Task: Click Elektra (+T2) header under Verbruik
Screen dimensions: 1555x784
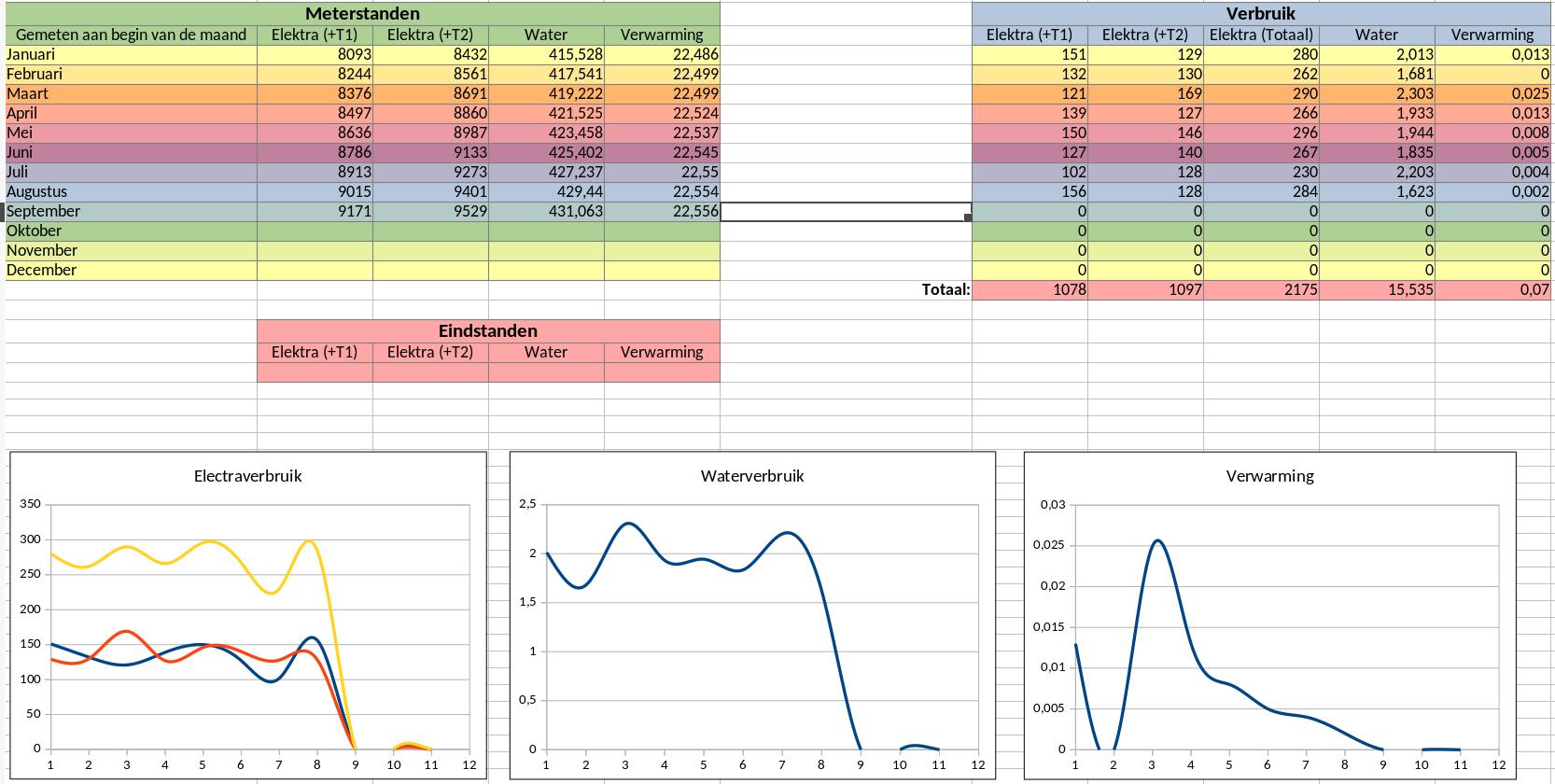Action: 1145,35
